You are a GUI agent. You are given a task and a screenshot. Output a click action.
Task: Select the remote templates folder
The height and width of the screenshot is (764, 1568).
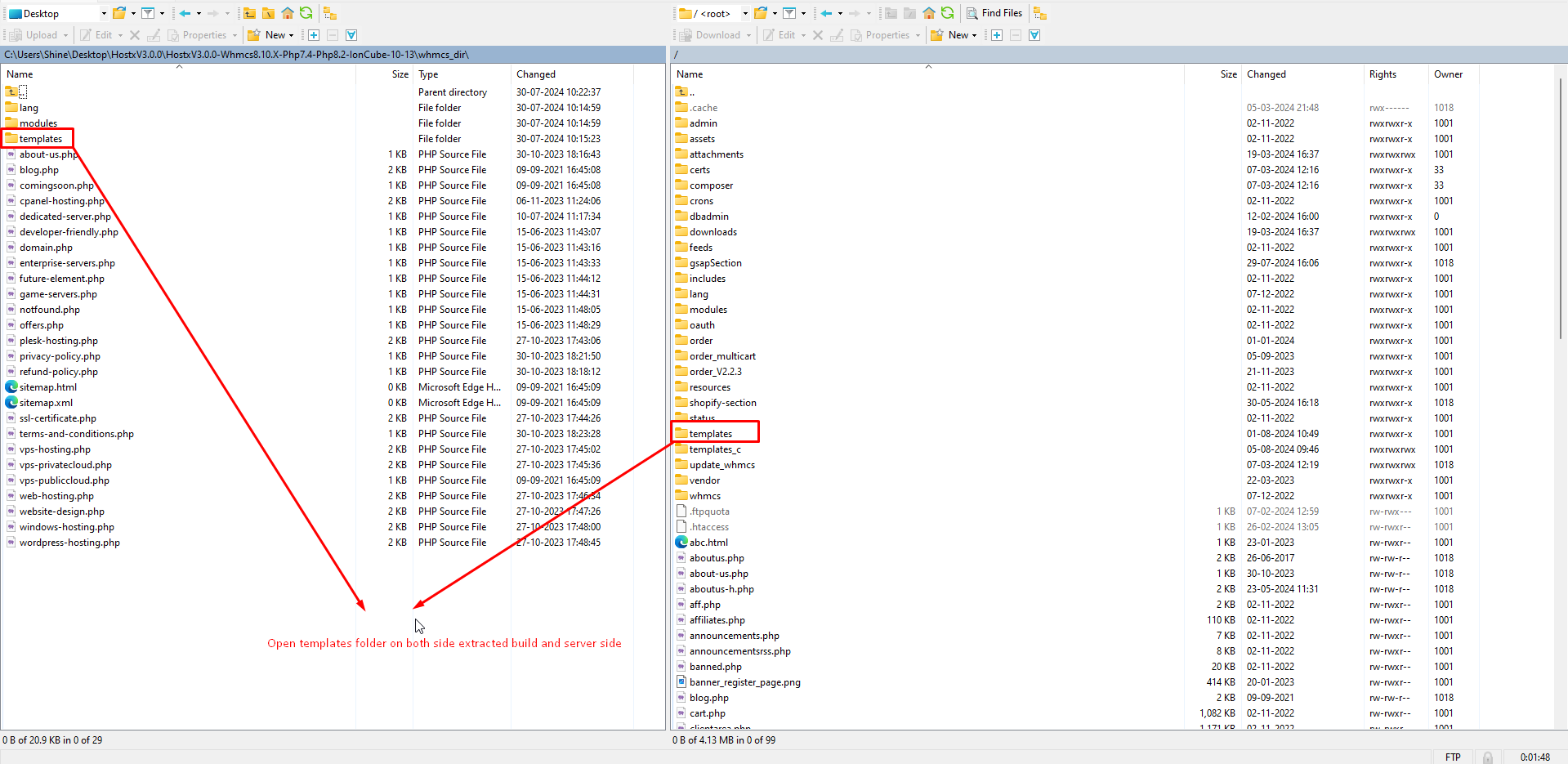pyautogui.click(x=710, y=434)
